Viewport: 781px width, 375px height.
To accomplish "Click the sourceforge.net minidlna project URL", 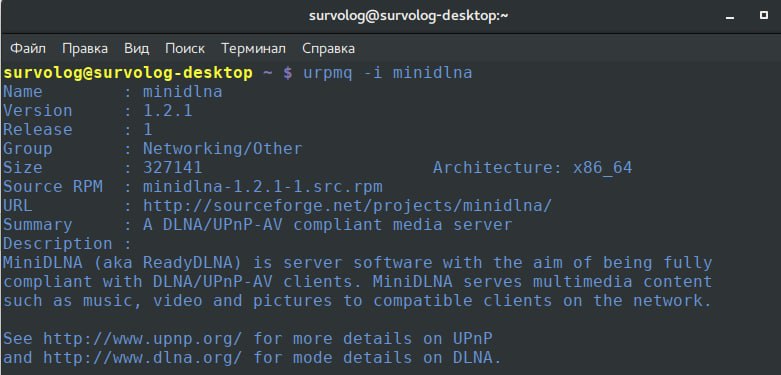I will (x=347, y=206).
